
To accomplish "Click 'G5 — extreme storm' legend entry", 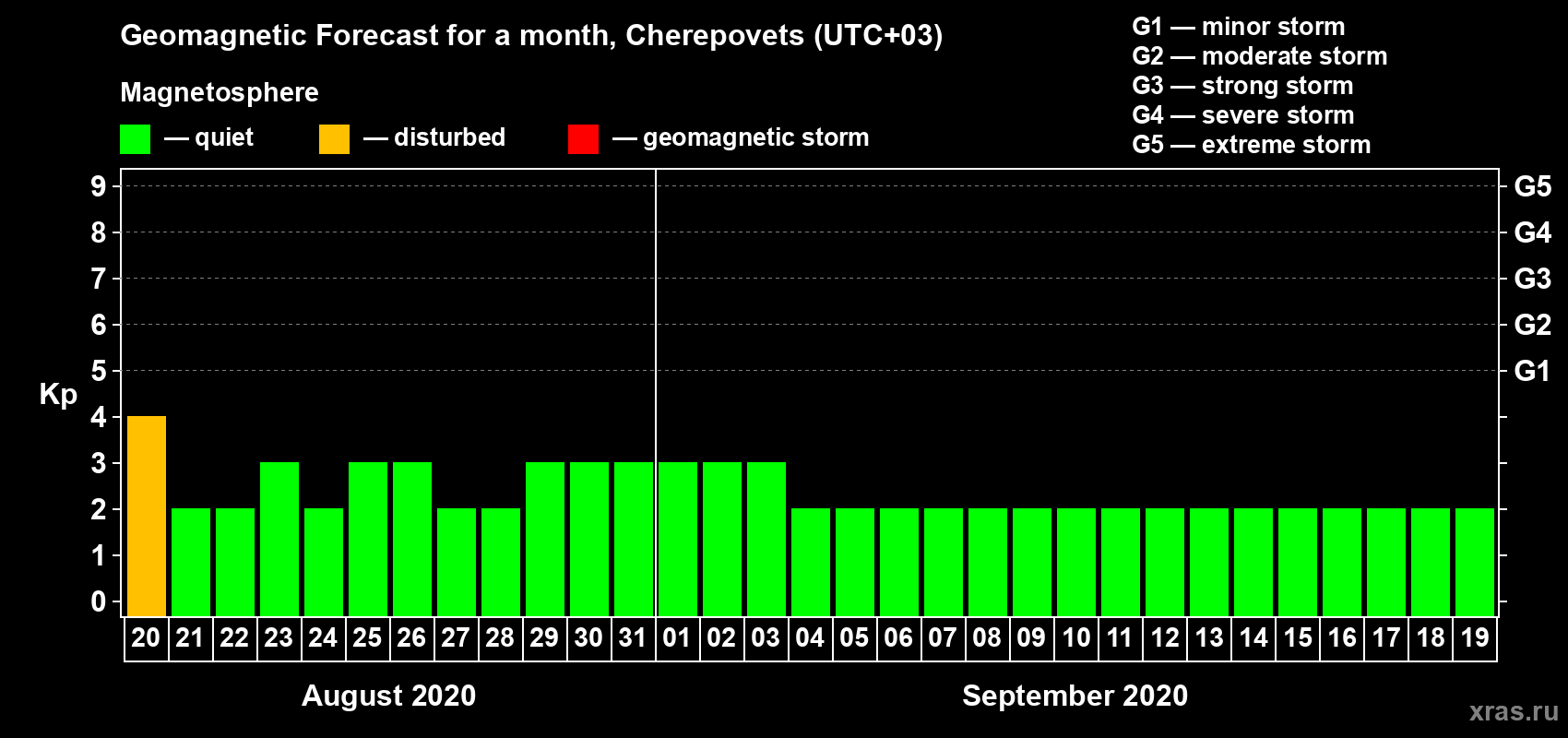I will coord(1252,145).
